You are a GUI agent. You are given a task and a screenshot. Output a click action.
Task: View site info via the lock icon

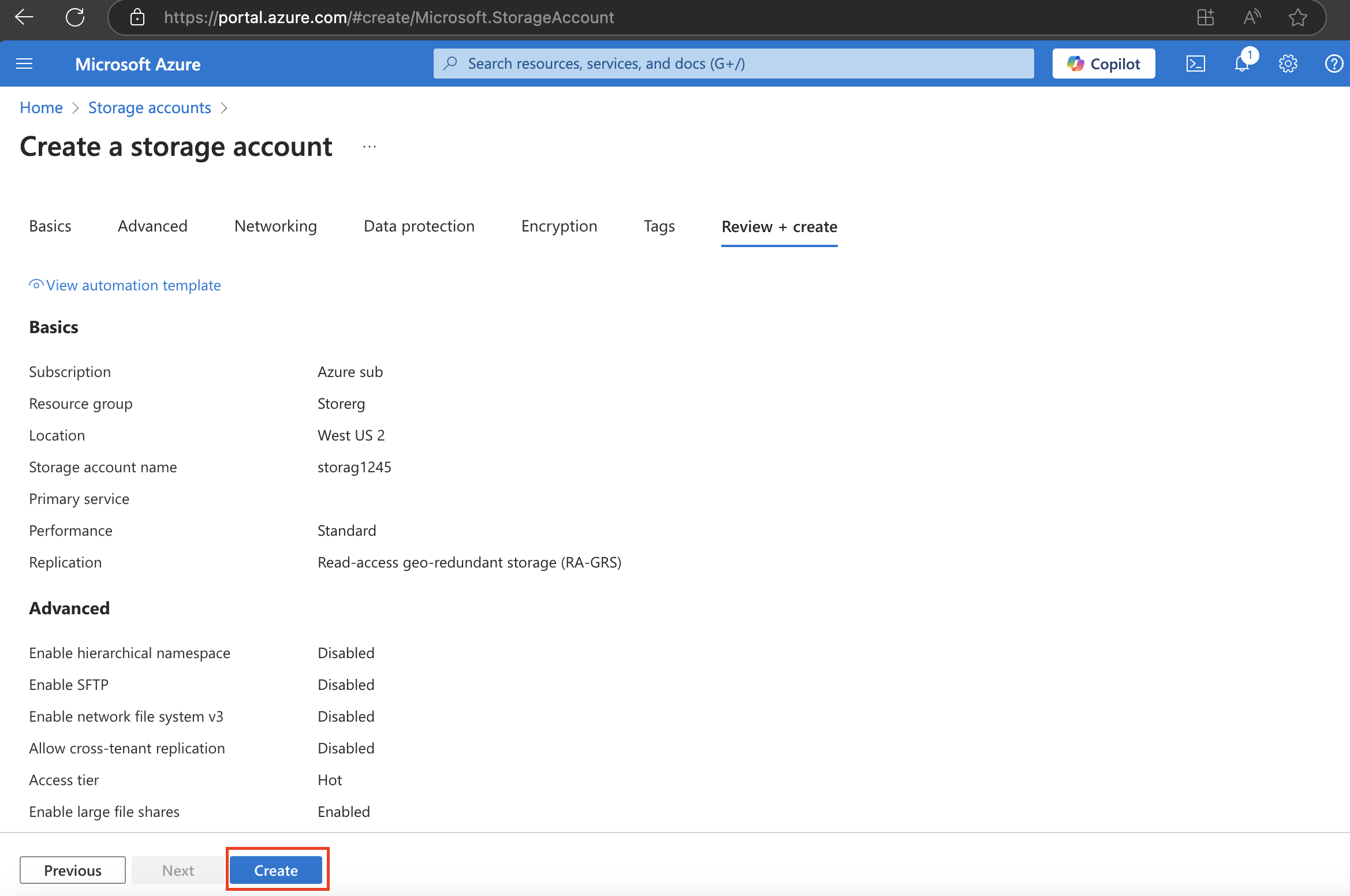[137, 17]
